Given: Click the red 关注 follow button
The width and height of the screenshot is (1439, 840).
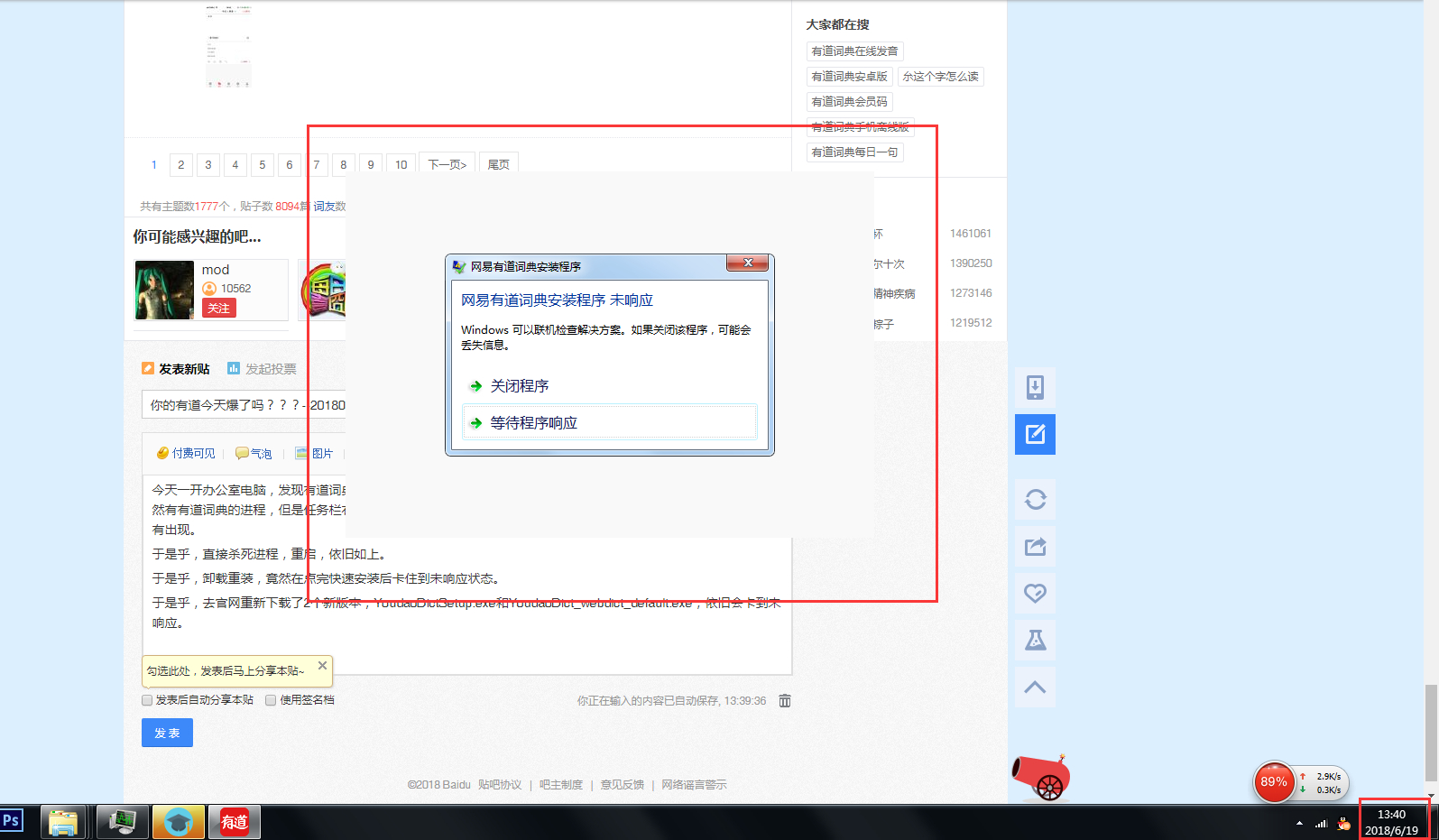Looking at the screenshot, I should pyautogui.click(x=219, y=309).
